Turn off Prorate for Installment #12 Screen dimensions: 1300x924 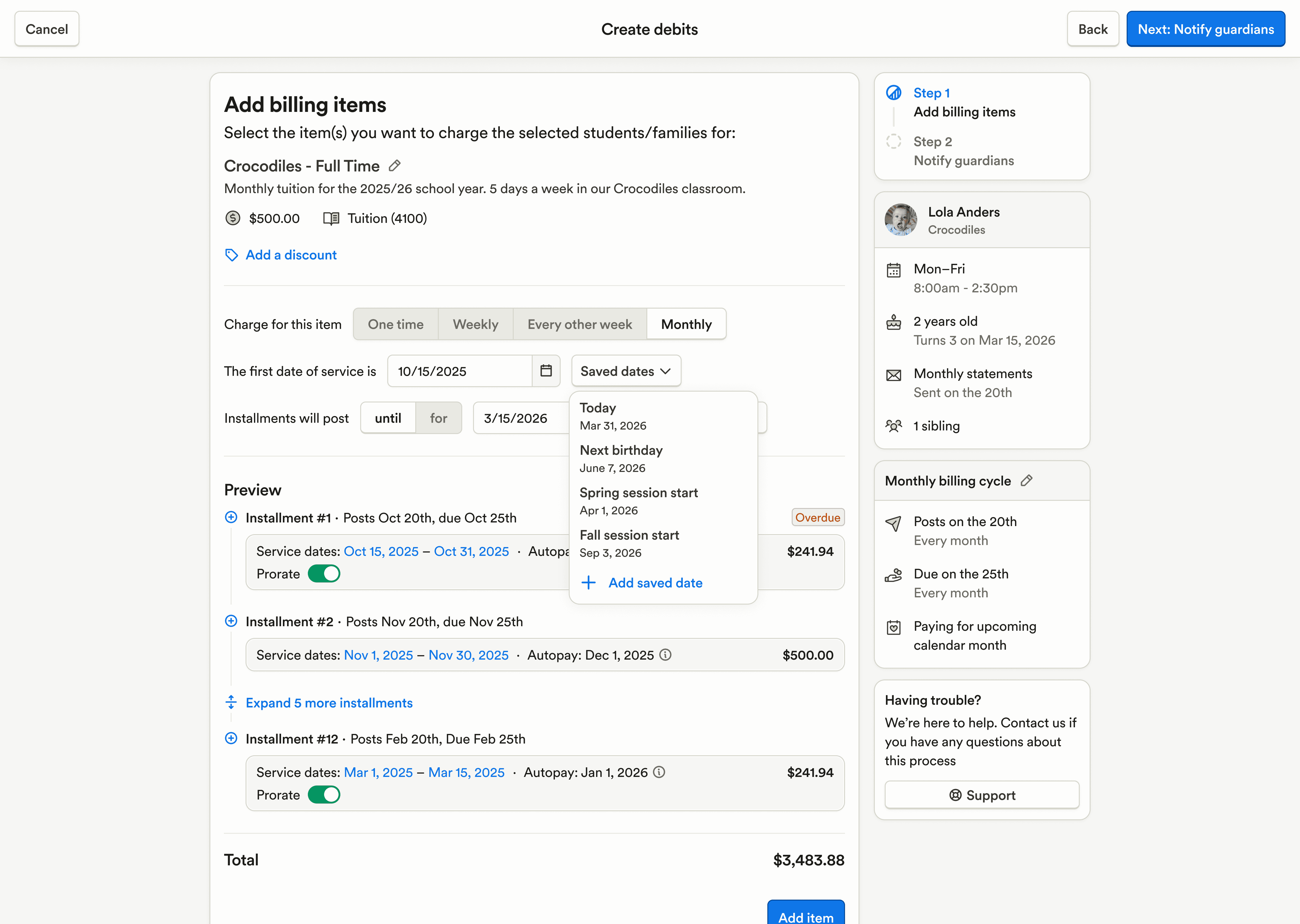point(324,795)
